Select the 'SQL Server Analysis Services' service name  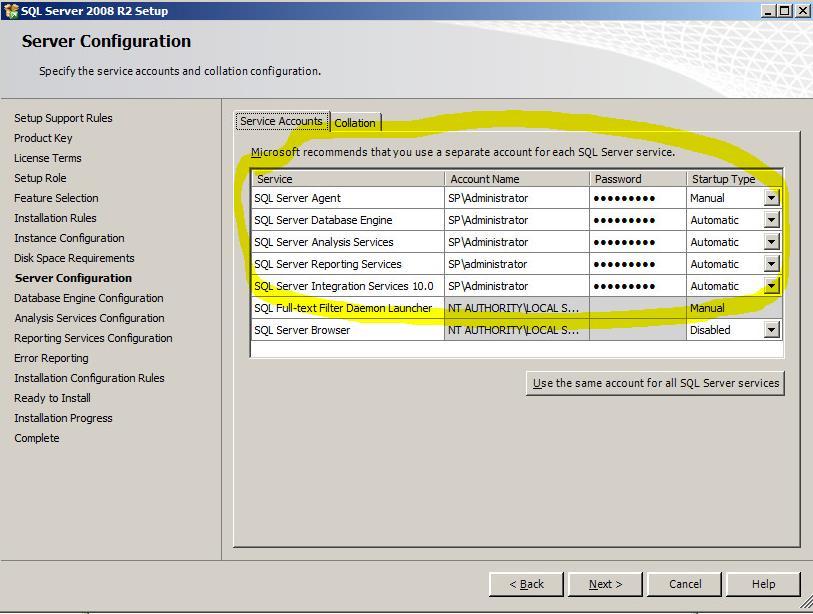click(x=324, y=242)
